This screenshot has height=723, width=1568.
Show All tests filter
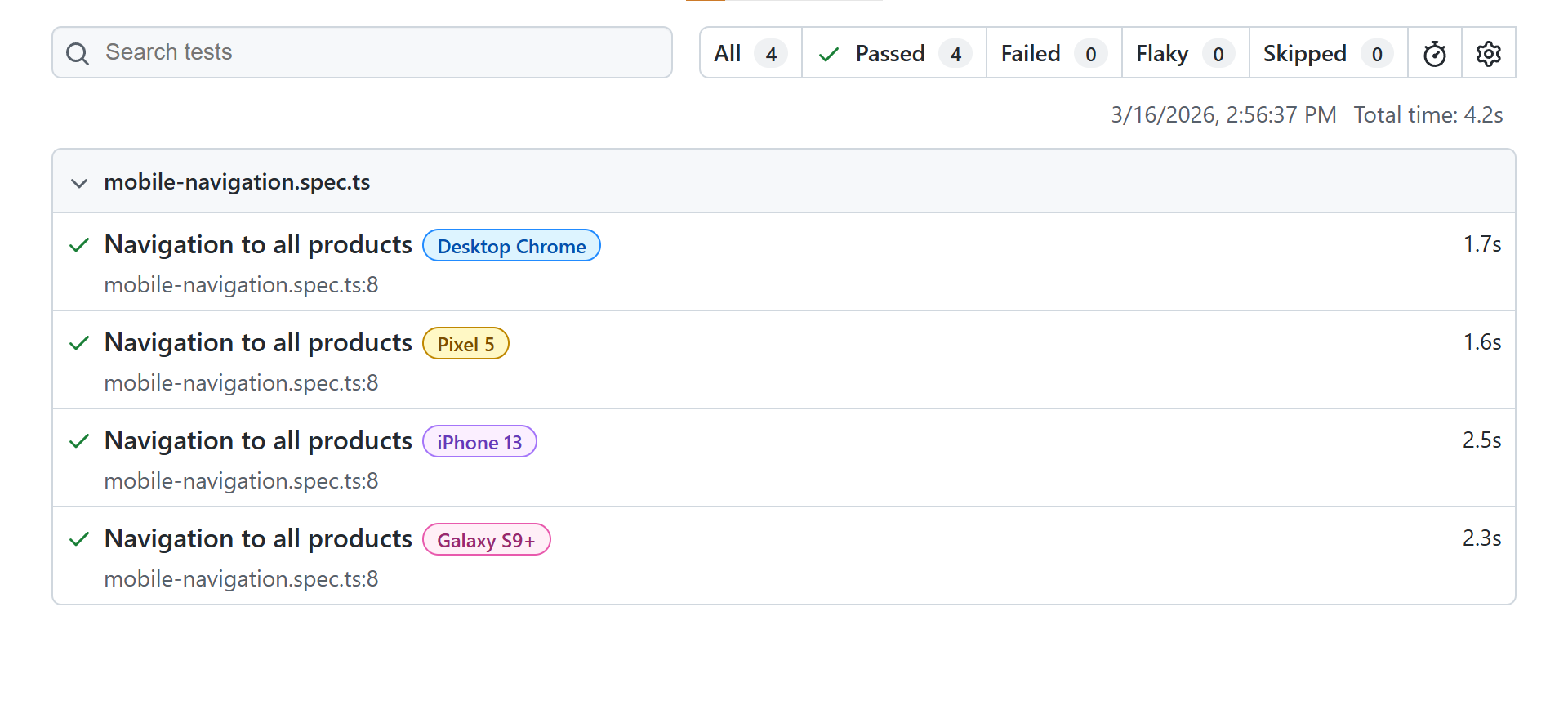pyautogui.click(x=750, y=54)
